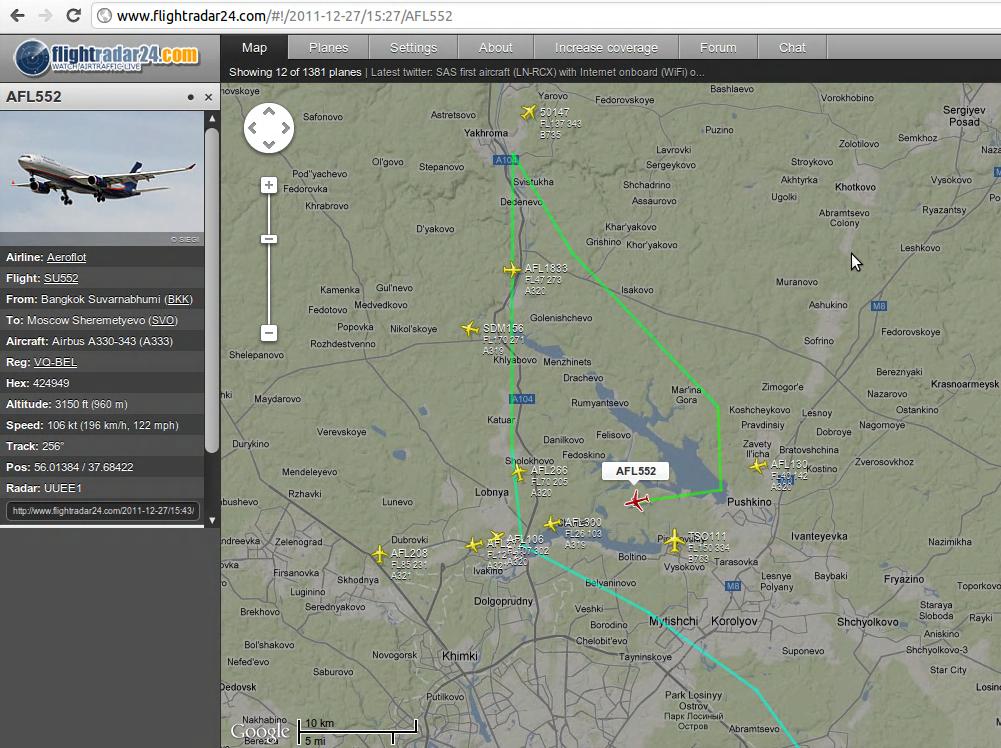Click the browser back arrow

[17, 15]
